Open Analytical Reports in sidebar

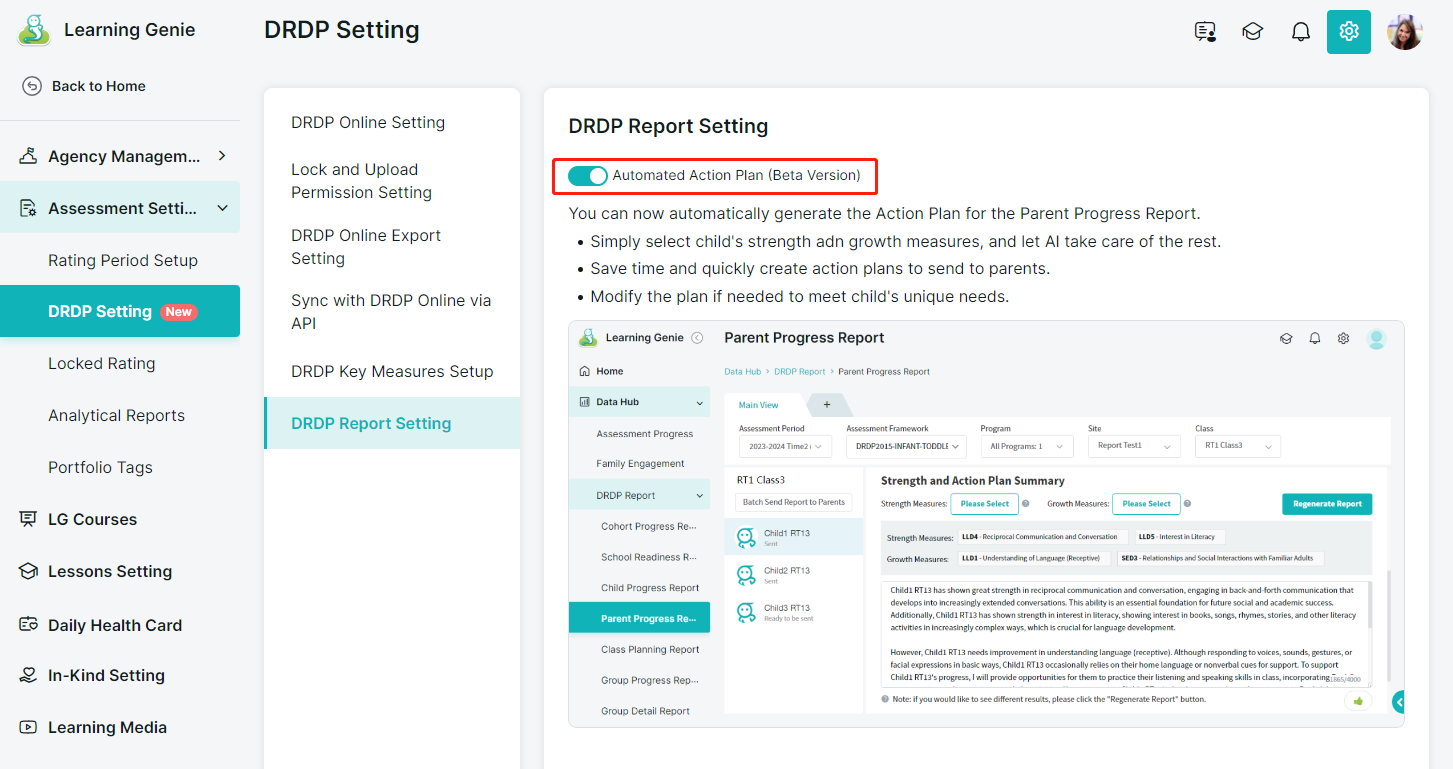[116, 415]
